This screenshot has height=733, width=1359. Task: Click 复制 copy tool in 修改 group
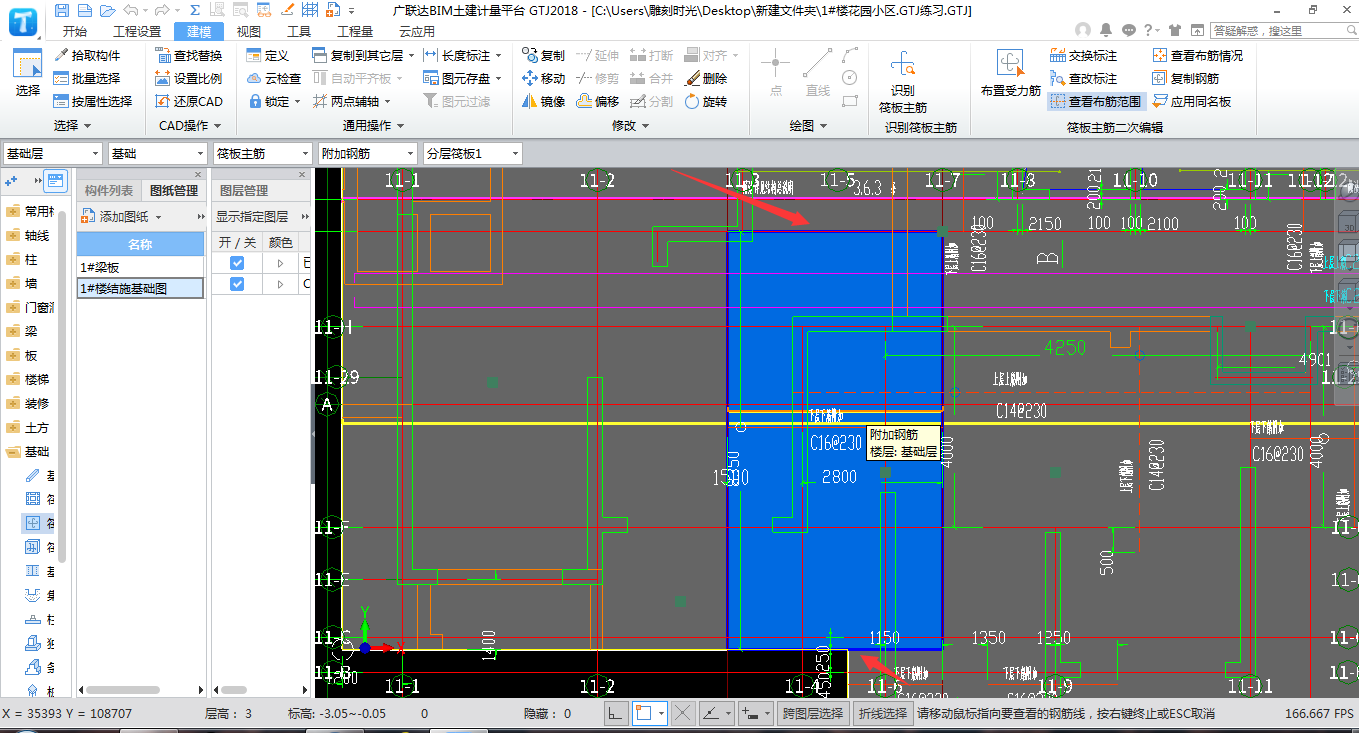[x=543, y=55]
